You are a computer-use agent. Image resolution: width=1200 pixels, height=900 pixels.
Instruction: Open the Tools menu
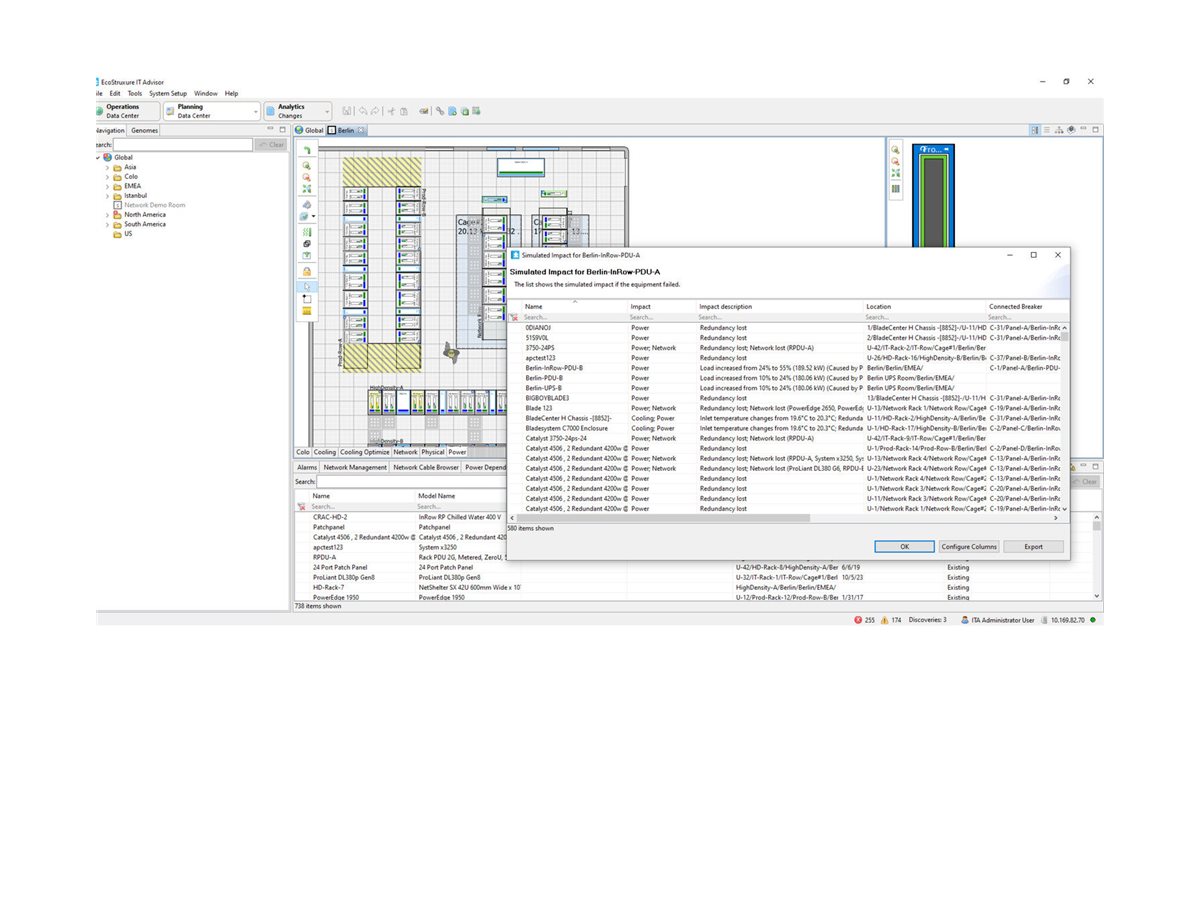pos(137,92)
